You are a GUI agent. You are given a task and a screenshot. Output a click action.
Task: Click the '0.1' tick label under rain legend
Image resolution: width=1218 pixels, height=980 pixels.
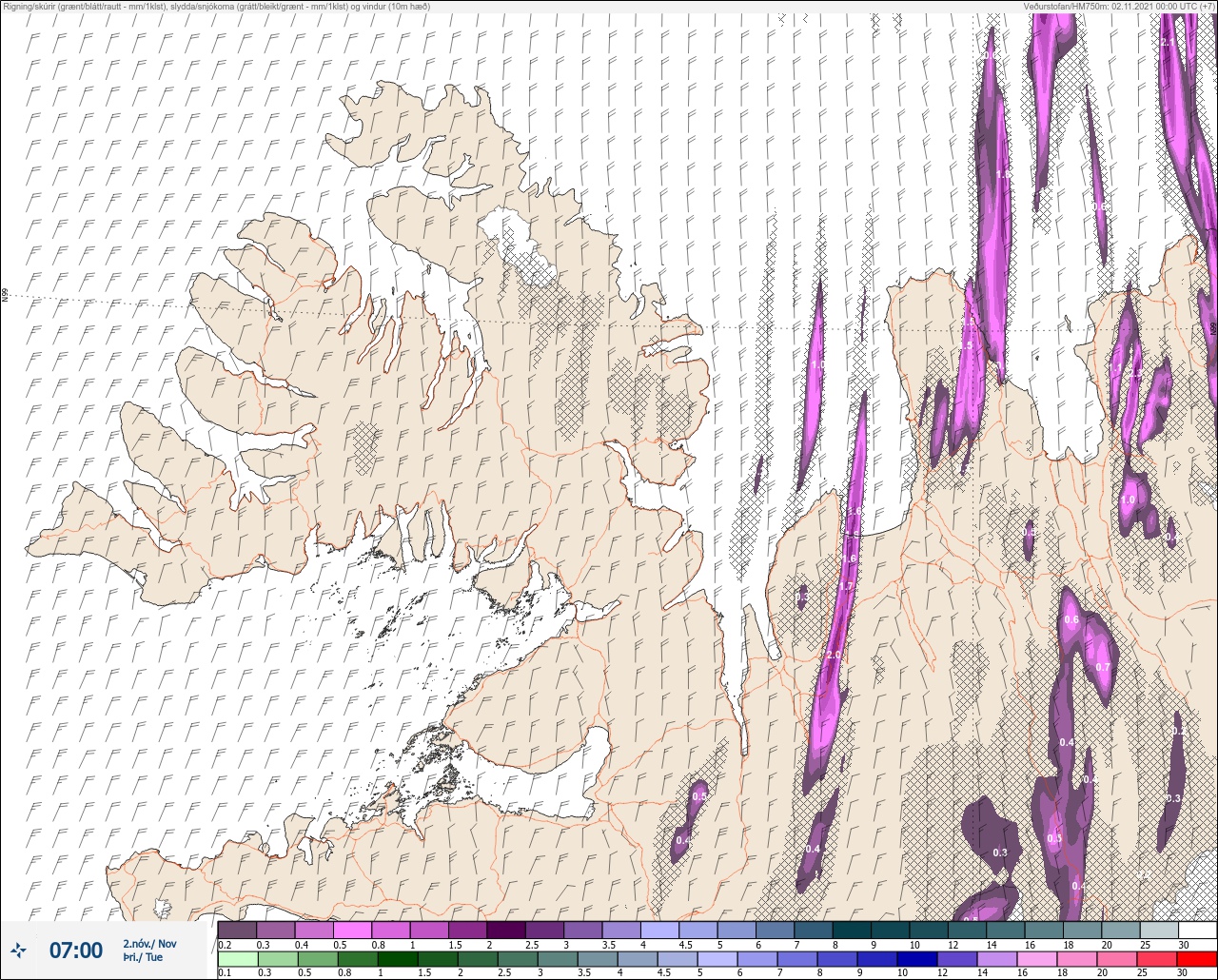tap(224, 973)
